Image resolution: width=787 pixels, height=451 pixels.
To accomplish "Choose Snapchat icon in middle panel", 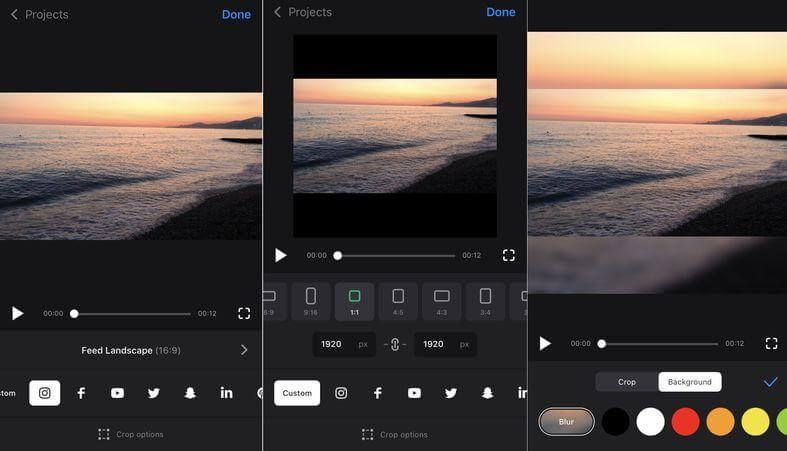I will (487, 393).
